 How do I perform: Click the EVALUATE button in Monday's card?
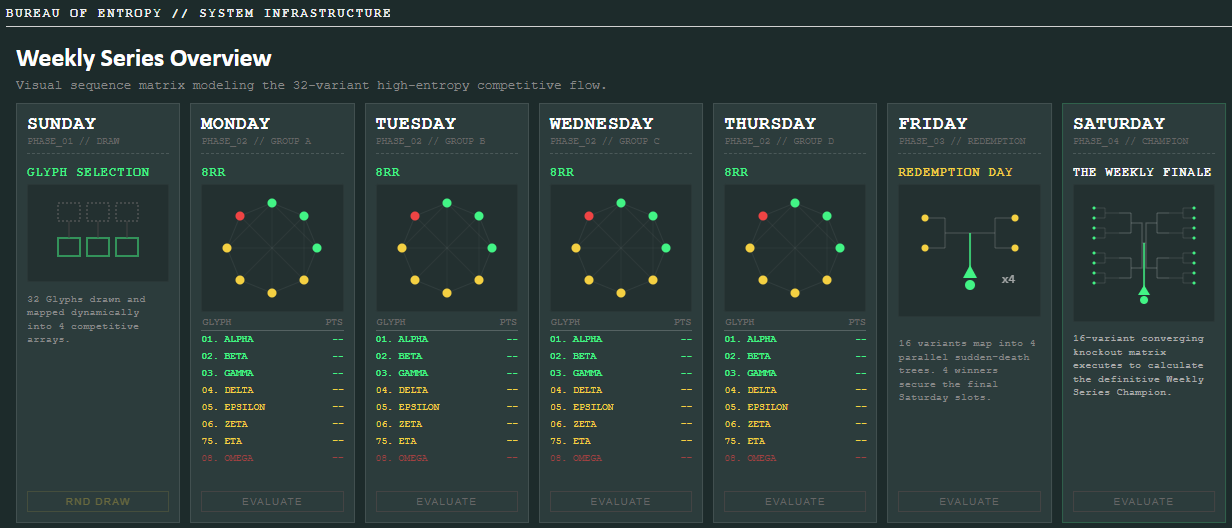(x=272, y=501)
